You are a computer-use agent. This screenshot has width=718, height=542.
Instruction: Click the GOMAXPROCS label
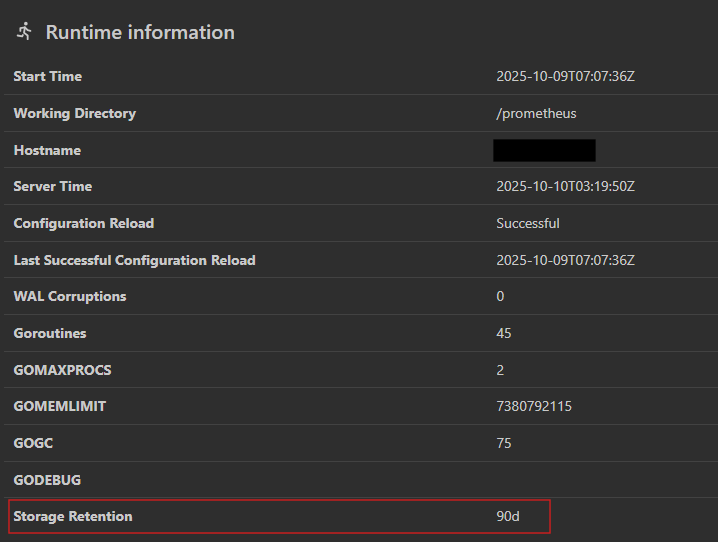coord(63,370)
